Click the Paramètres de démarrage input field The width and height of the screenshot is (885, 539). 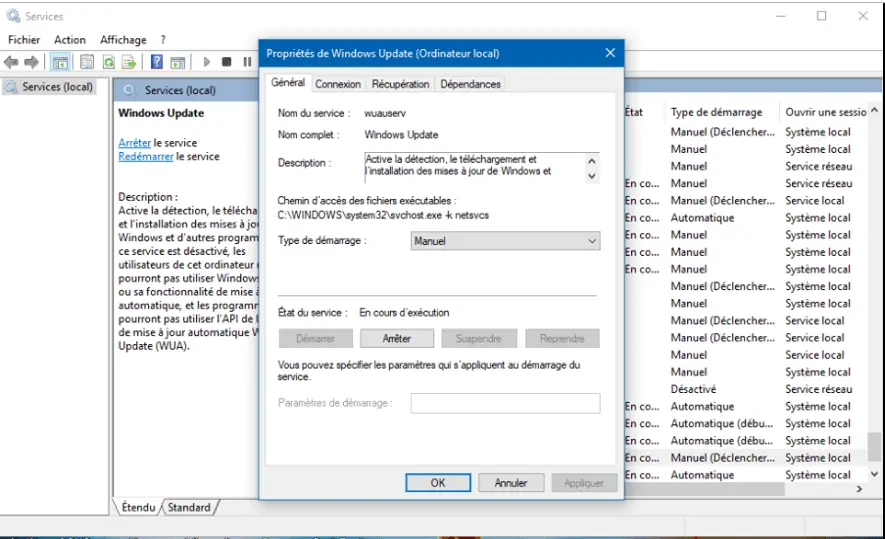pos(505,403)
